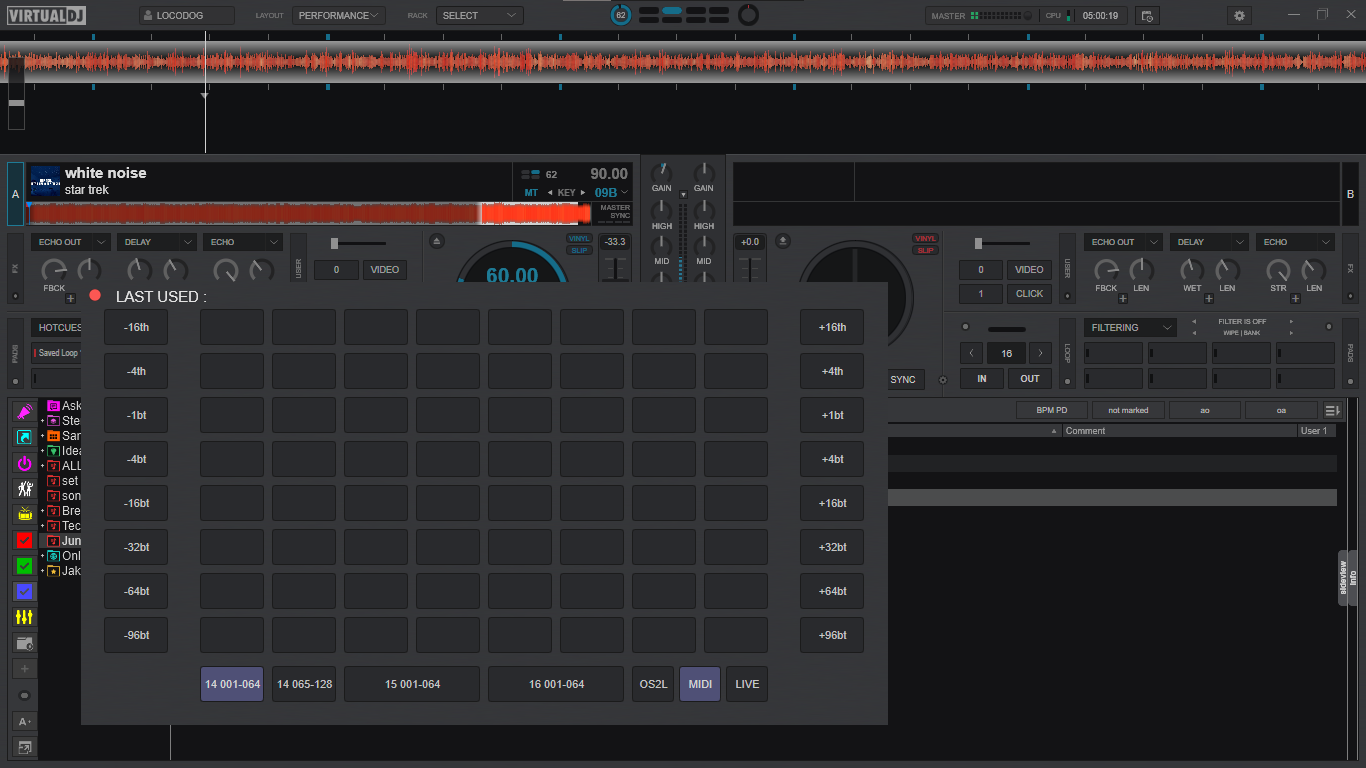This screenshot has height=768, width=1366.
Task: Click the eject icon on deck B
Action: [x=783, y=241]
